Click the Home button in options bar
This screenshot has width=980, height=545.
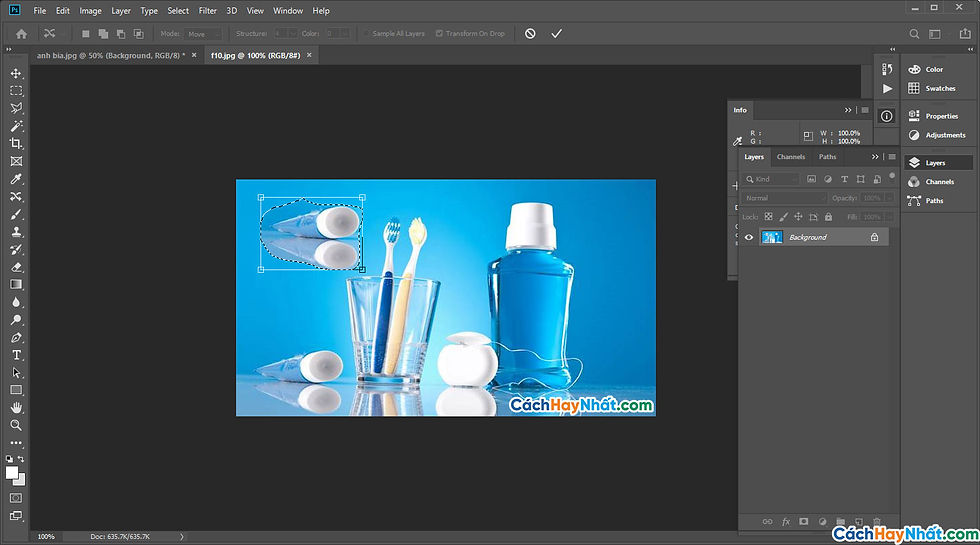(21, 34)
